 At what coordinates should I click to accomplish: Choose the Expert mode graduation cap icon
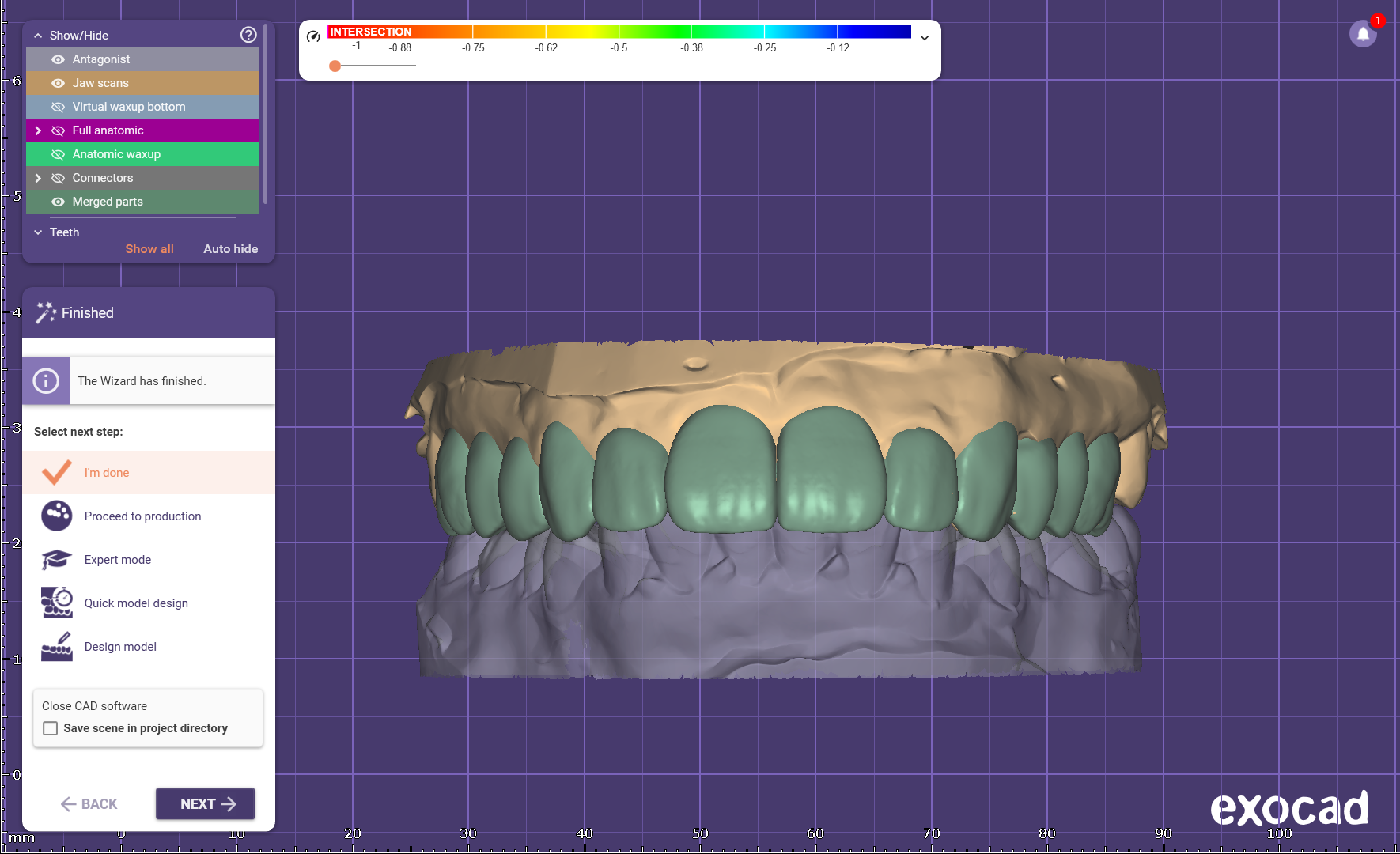pyautogui.click(x=57, y=560)
